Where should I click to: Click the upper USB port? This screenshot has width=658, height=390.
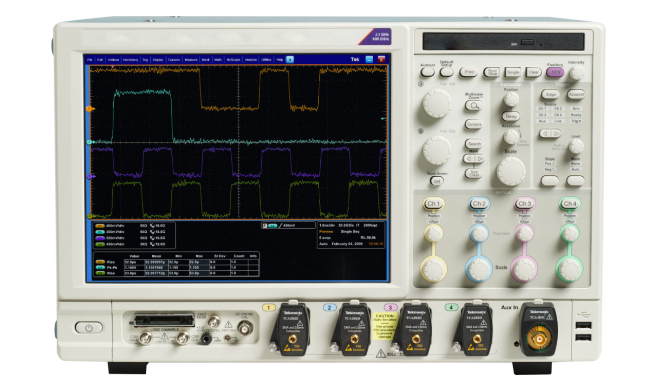click(584, 325)
